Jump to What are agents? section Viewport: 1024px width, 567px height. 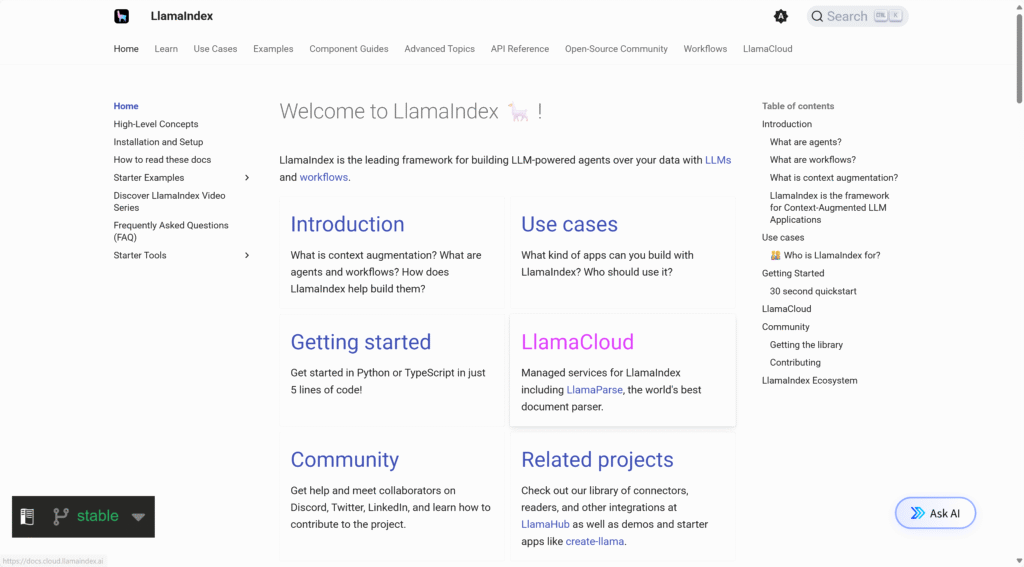point(805,142)
